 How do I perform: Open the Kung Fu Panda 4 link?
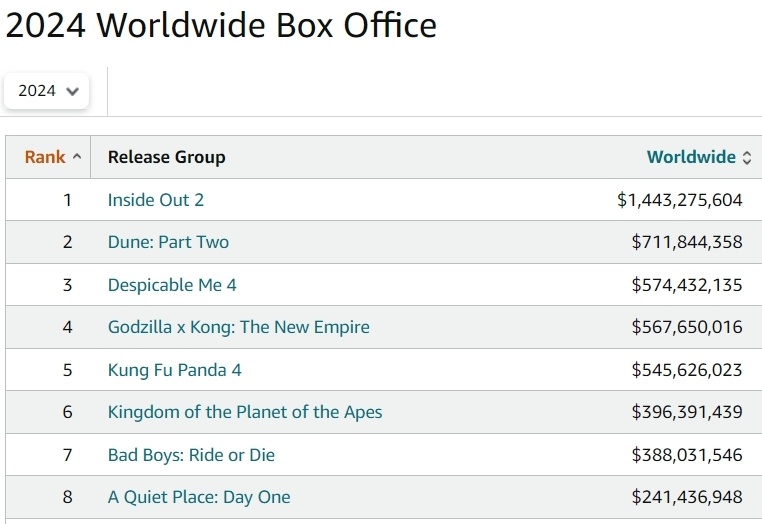174,370
